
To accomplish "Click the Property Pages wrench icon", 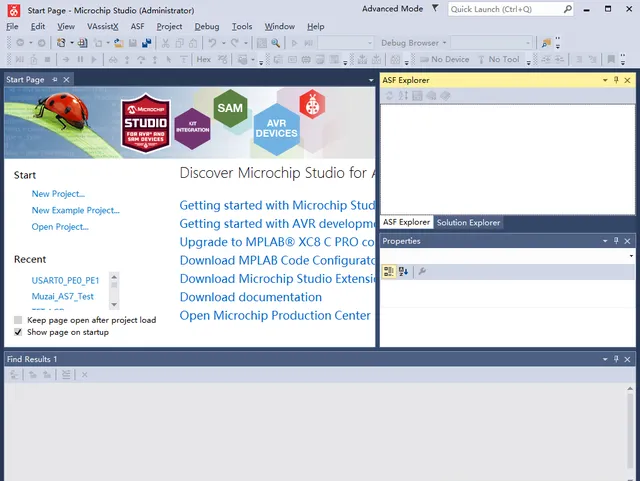I will pyautogui.click(x=422, y=272).
